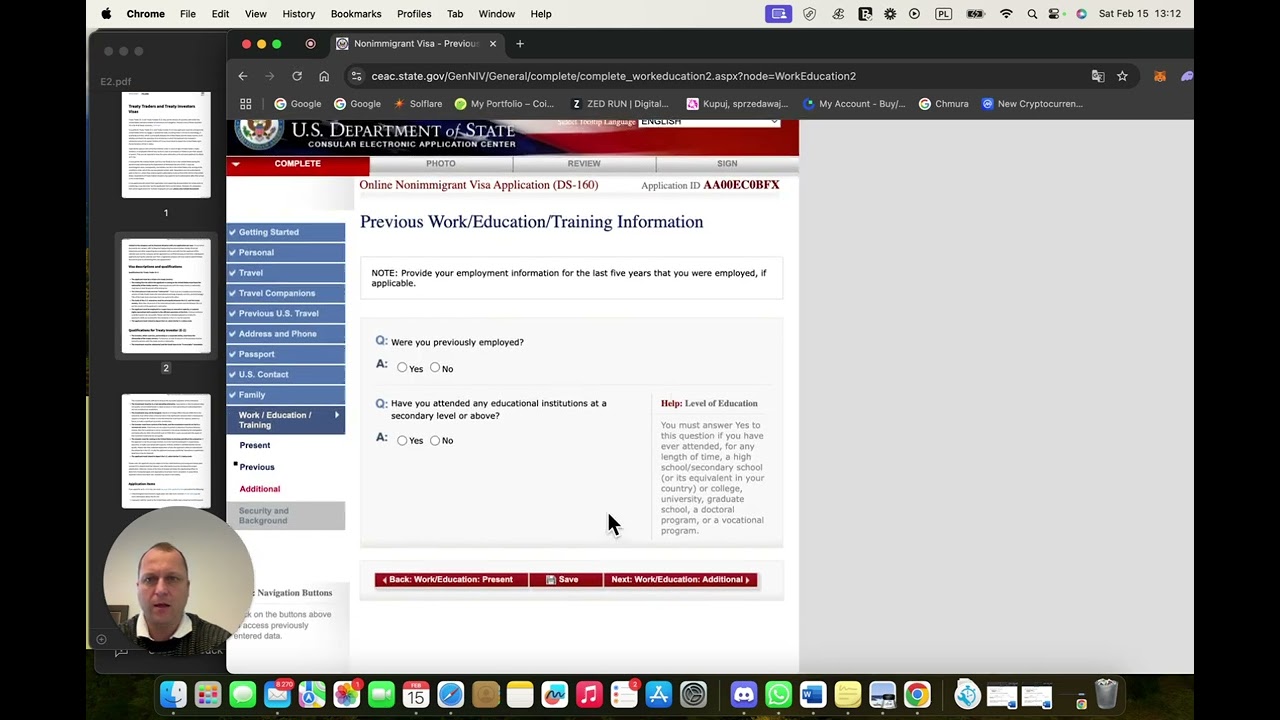This screenshot has height=720, width=1280.
Task: Go back to the previous browser page
Action: (243, 76)
